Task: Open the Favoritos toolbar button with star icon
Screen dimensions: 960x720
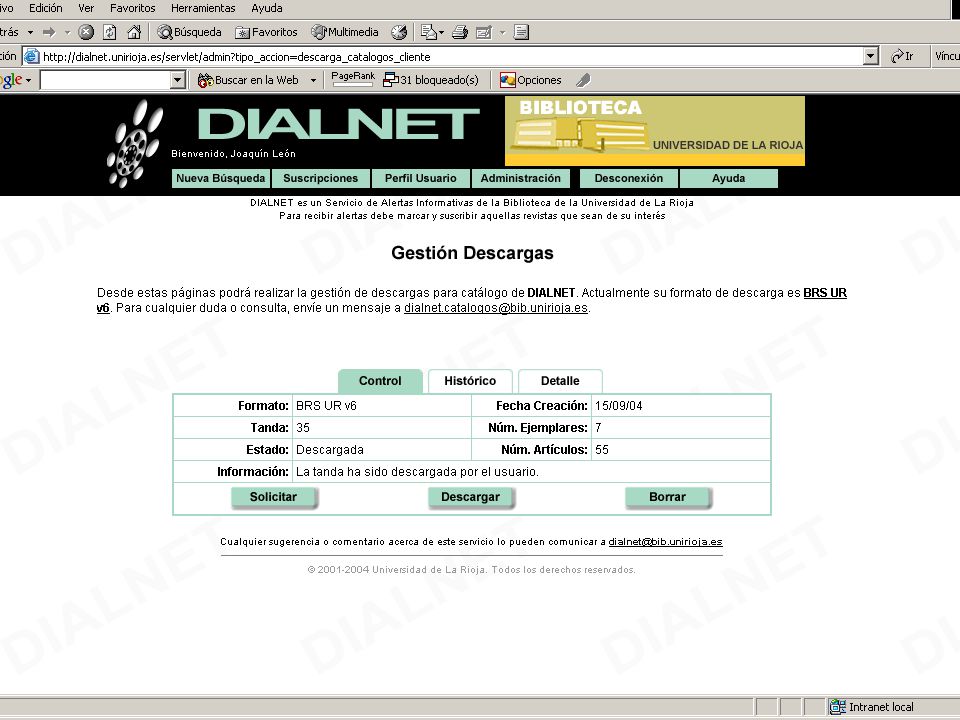Action: coord(266,32)
